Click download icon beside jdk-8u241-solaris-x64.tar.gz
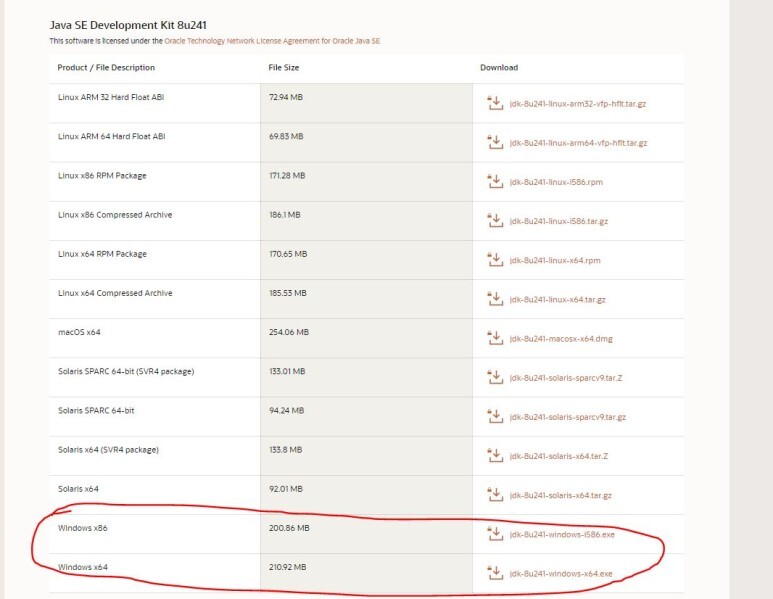 point(495,494)
